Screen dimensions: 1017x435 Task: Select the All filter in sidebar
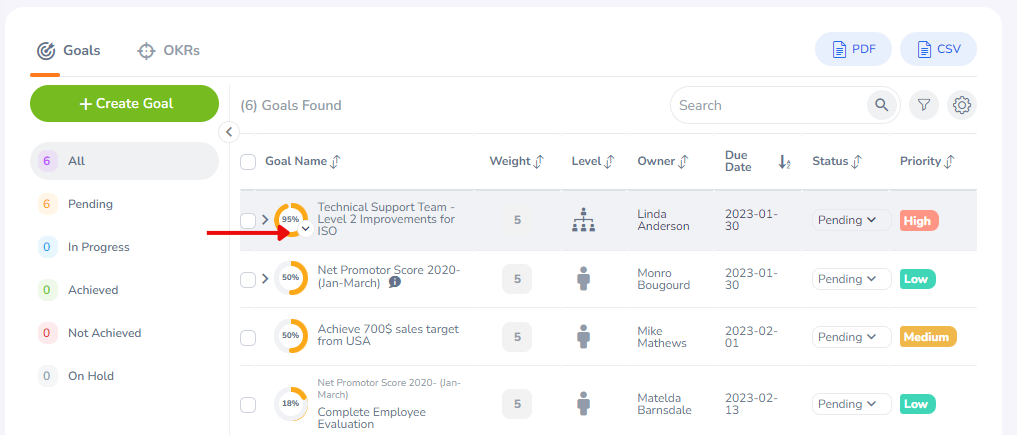point(125,161)
